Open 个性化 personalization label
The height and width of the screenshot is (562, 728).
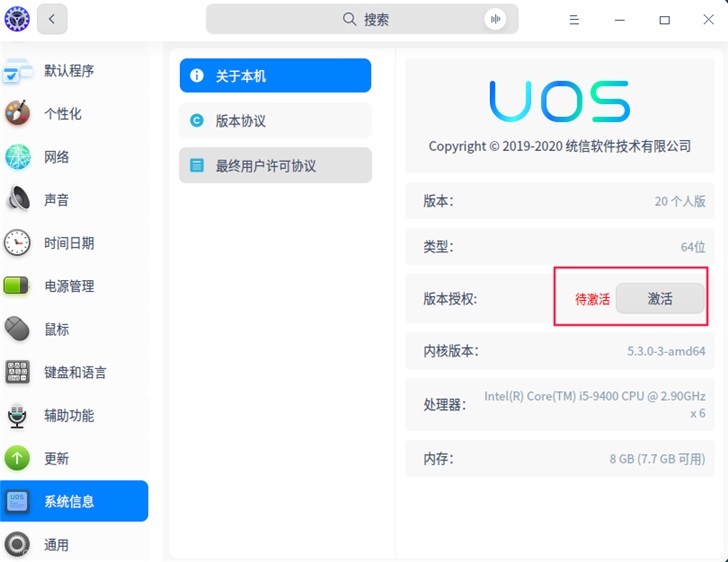pos(63,114)
